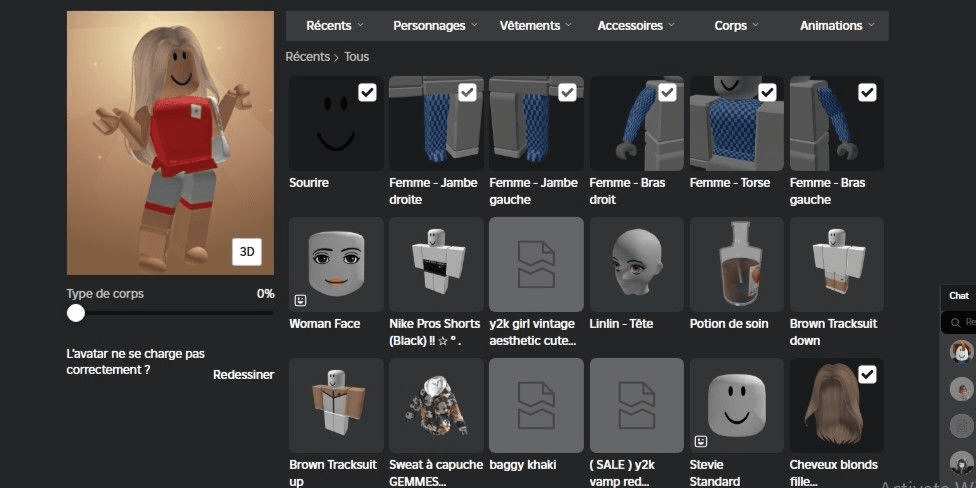Click the Potion de soin label

click(x=729, y=324)
